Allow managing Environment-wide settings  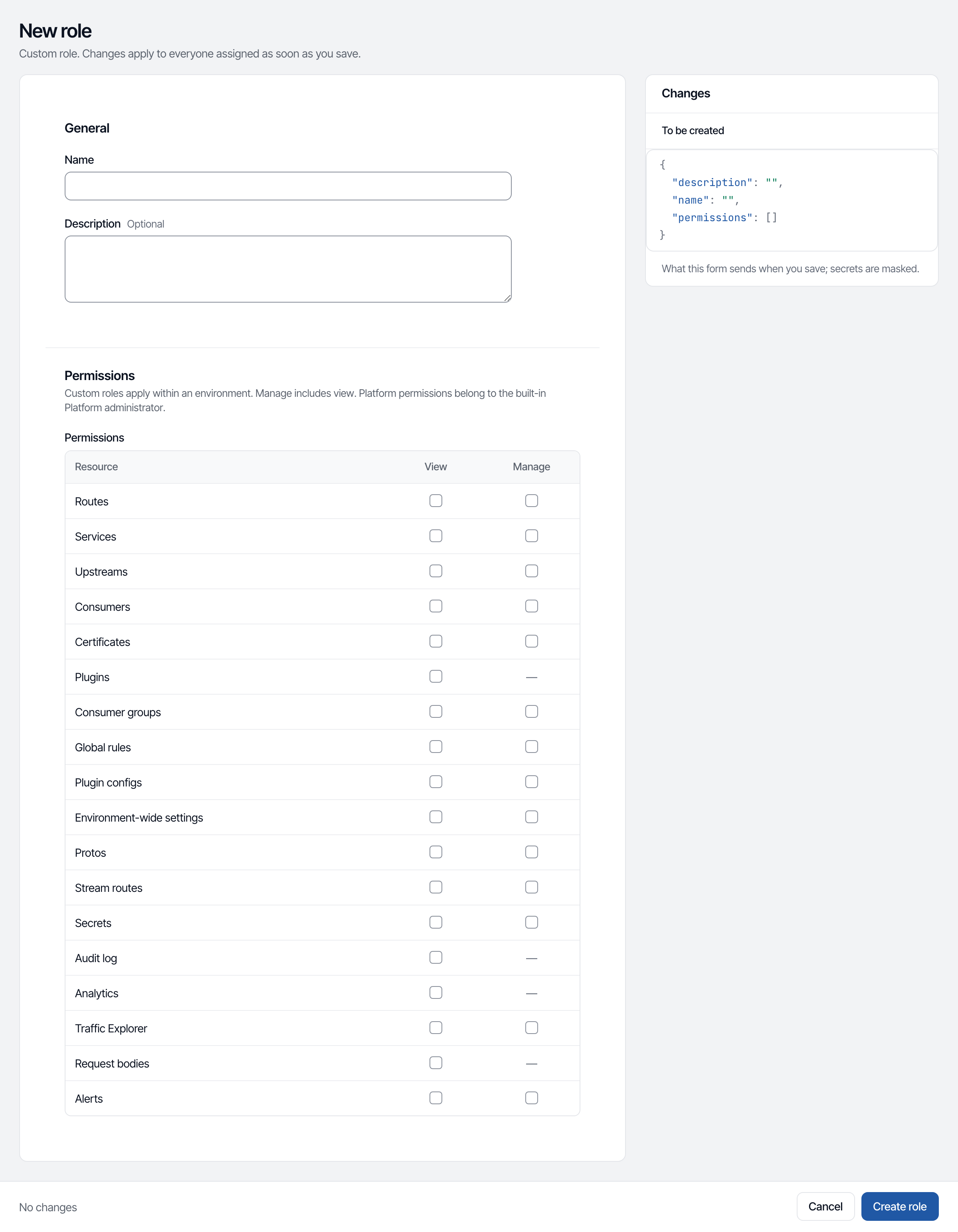[531, 817]
